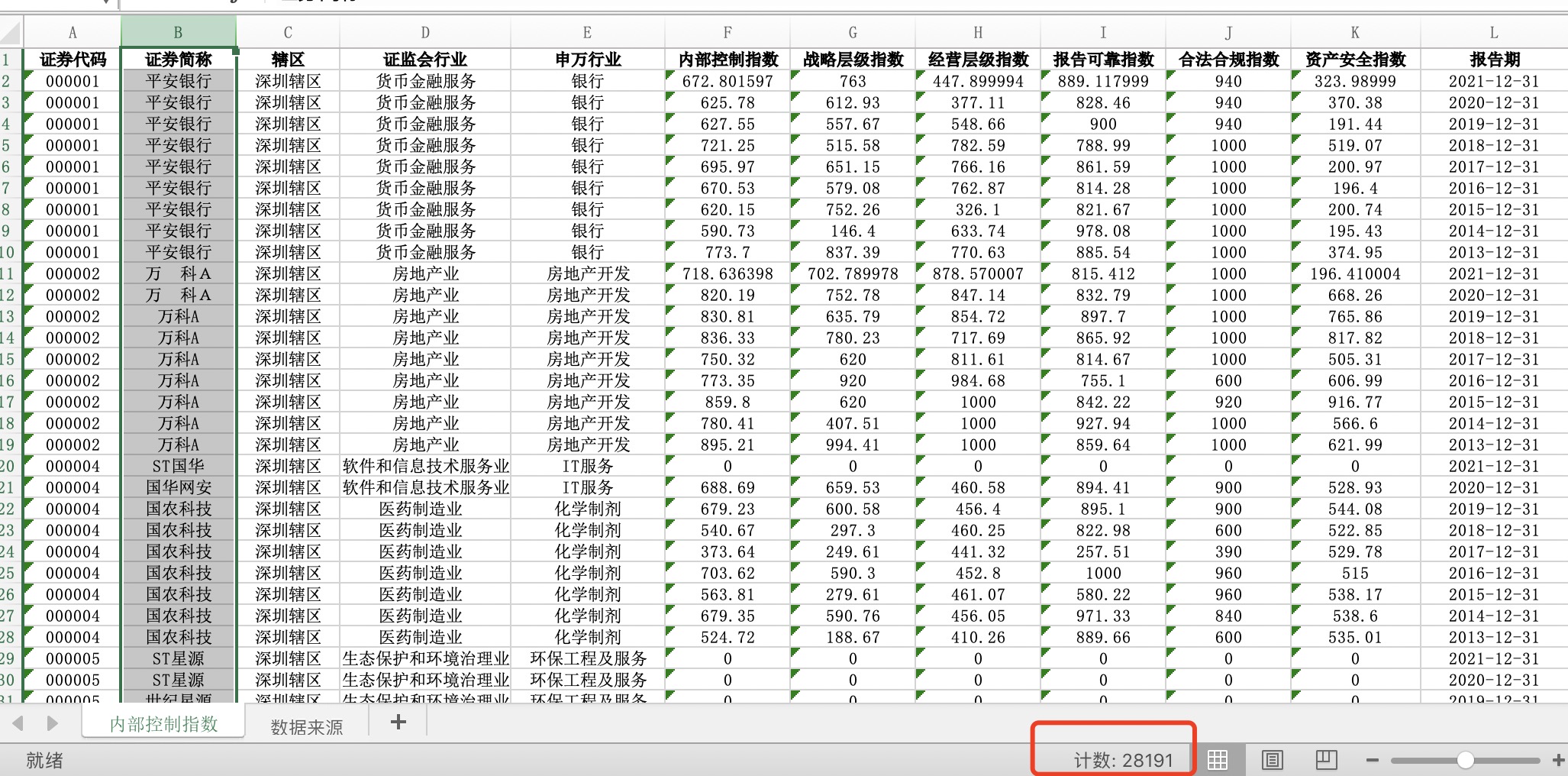
Task: Switch to Page Break Preview icon
Action: coord(1327,759)
